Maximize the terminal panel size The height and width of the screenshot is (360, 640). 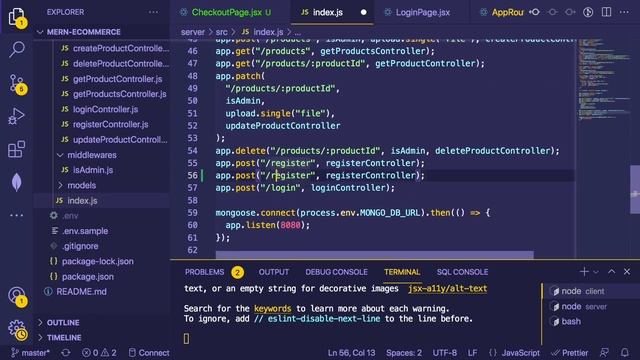pos(611,271)
